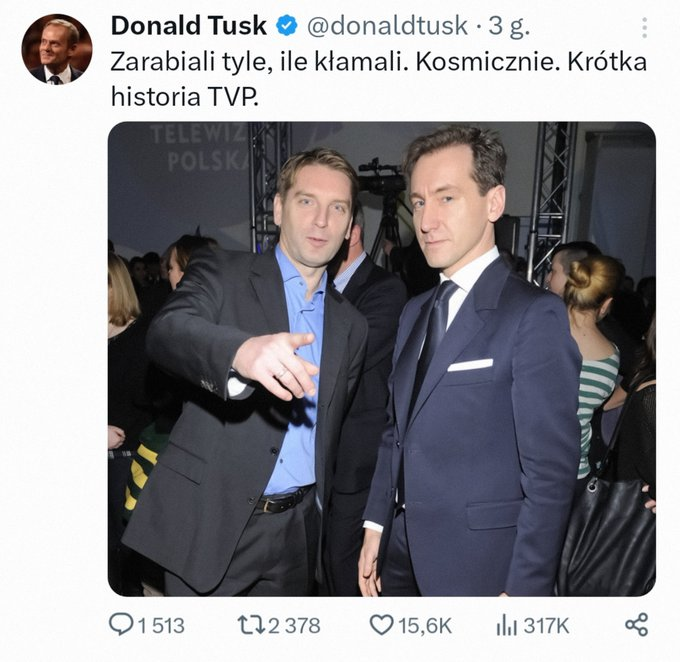680x662 pixels.
Task: Like the tweet with the heart icon
Action: (x=381, y=625)
